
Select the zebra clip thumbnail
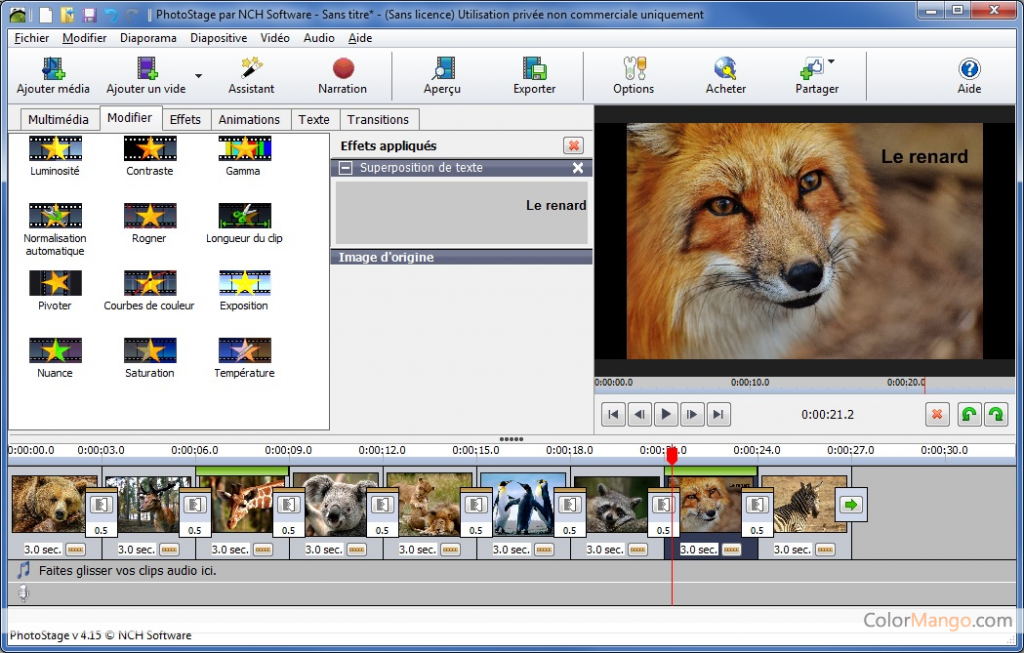coord(804,503)
